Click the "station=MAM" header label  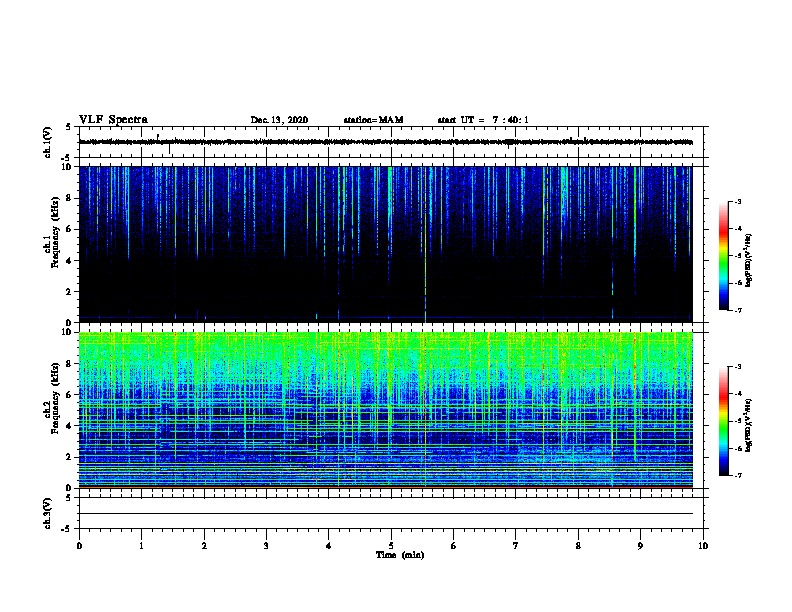click(x=373, y=120)
